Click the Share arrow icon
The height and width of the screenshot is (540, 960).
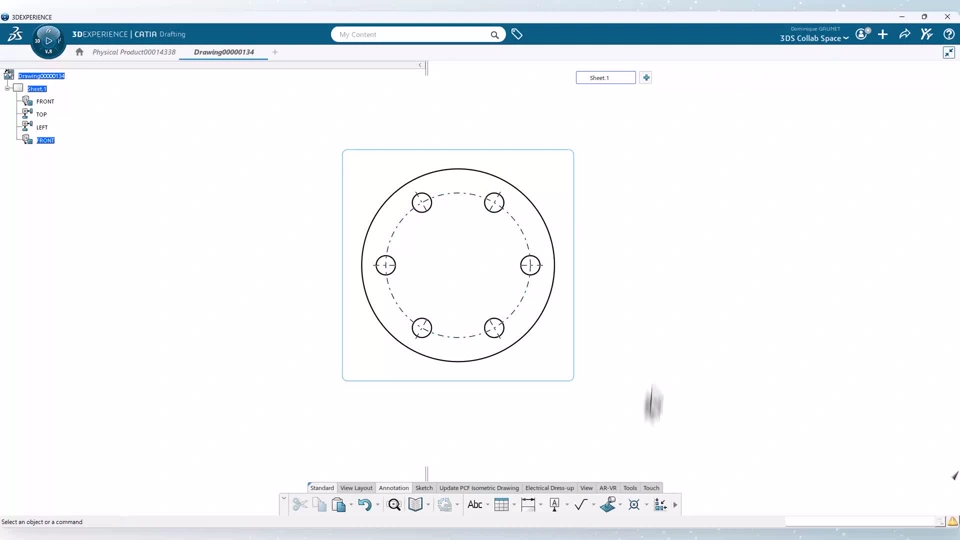click(x=904, y=34)
